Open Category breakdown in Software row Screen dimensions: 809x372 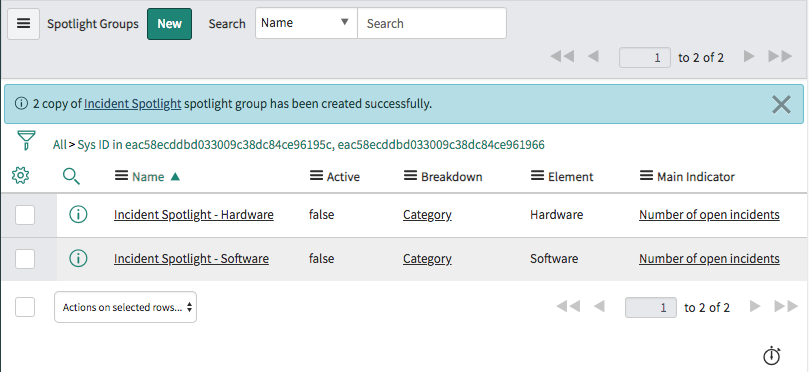427,258
